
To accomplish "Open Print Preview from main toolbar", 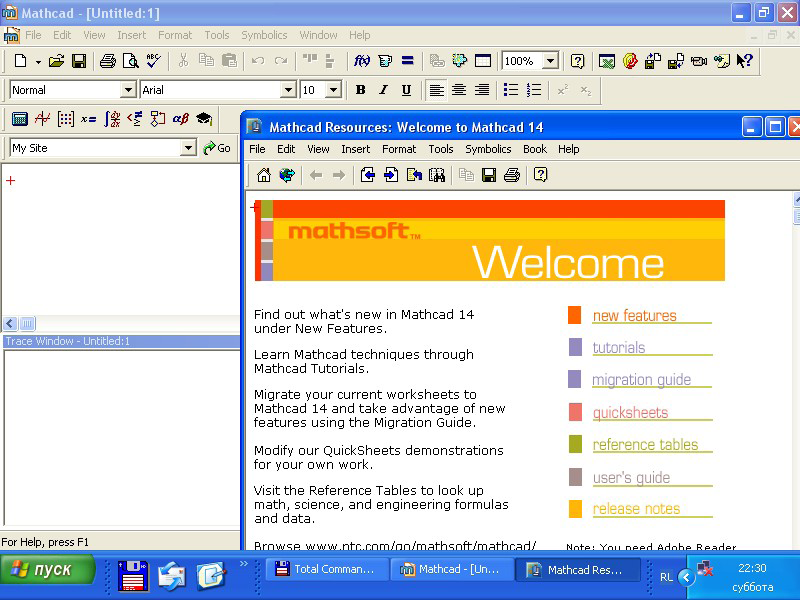I will [x=131, y=61].
